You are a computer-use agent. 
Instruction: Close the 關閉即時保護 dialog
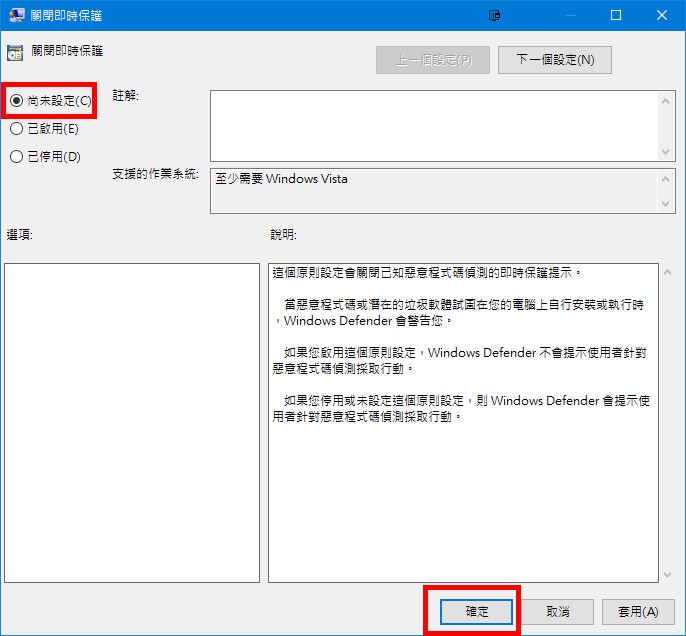pyautogui.click(x=662, y=15)
